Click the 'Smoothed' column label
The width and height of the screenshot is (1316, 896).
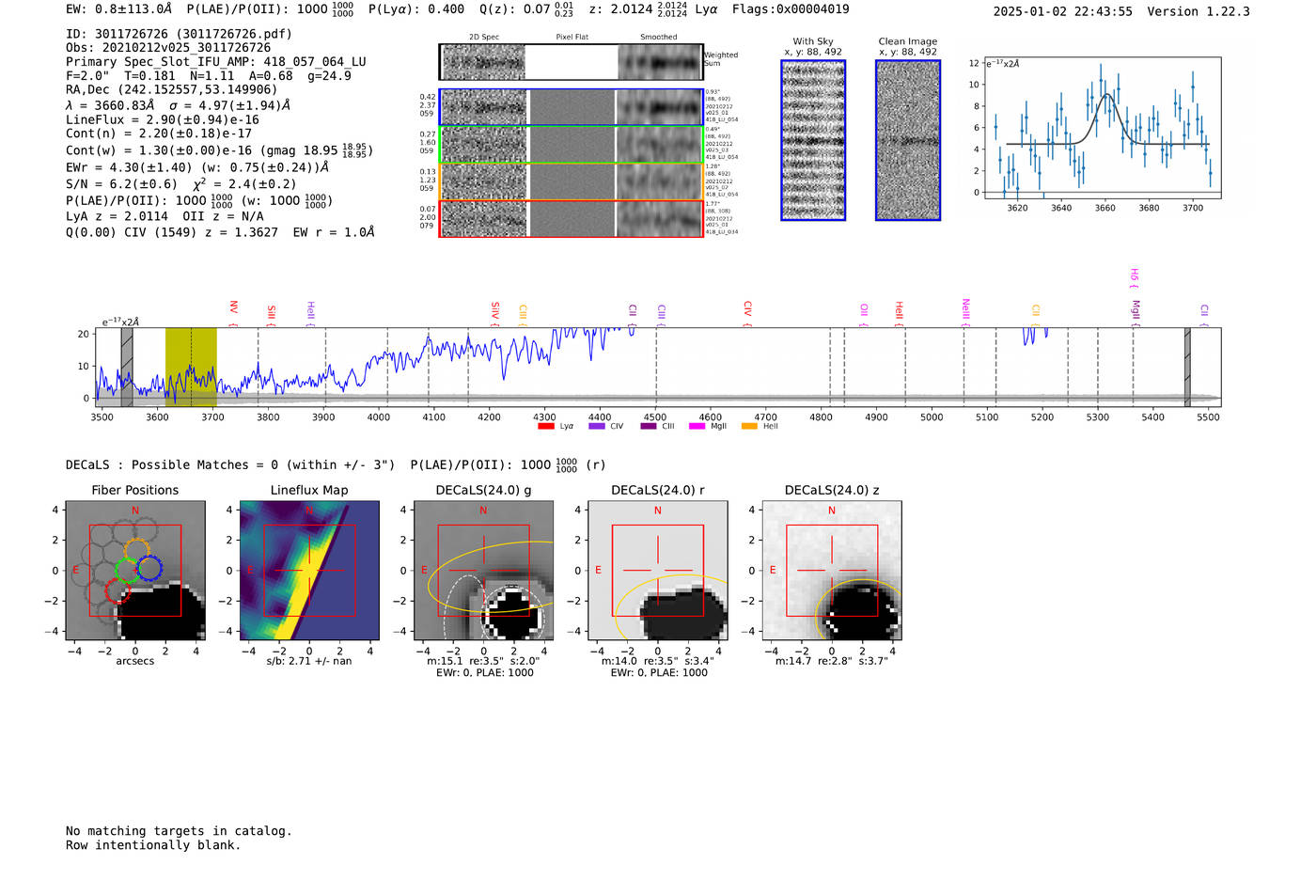point(659,37)
